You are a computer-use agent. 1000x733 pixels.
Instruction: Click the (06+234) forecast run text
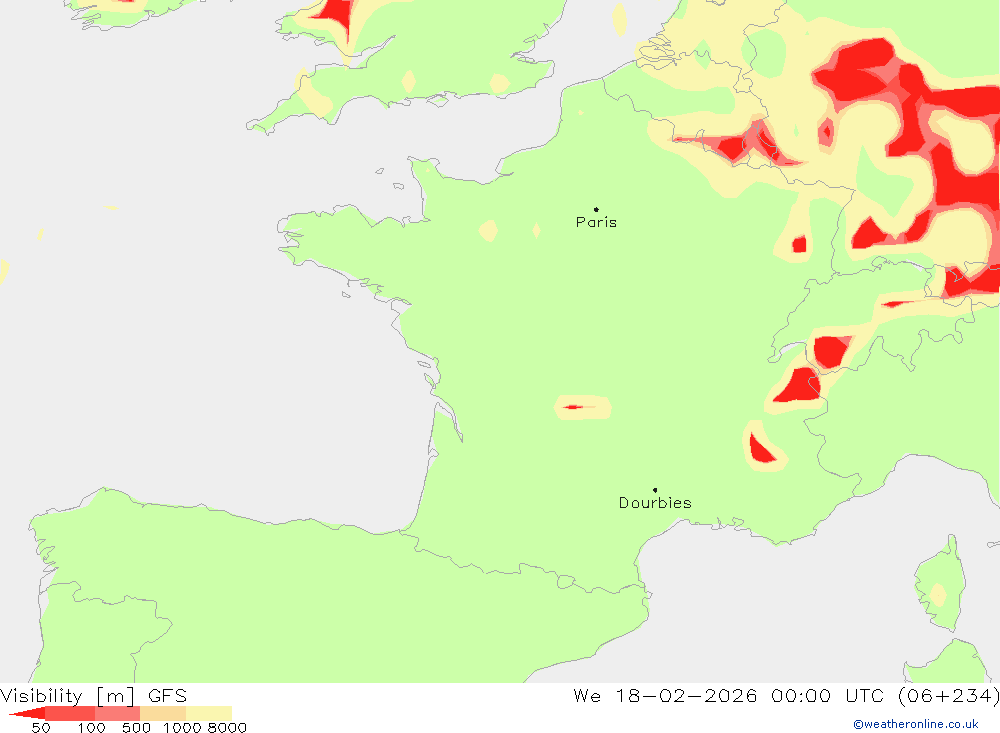coord(948,695)
